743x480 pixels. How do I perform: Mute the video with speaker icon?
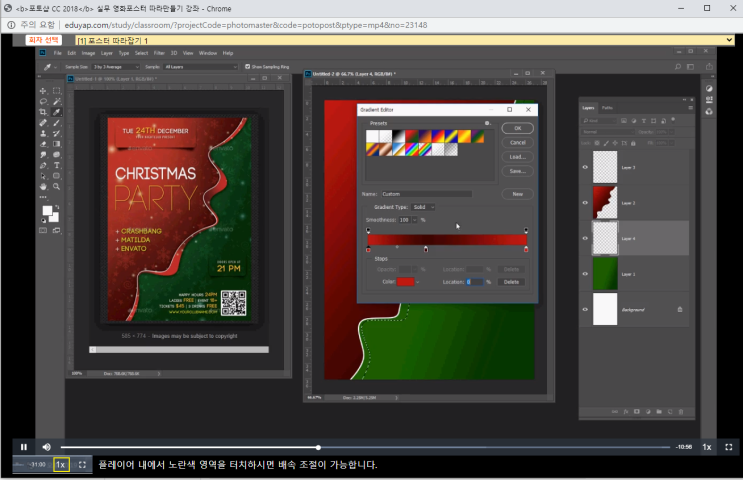tap(46, 447)
